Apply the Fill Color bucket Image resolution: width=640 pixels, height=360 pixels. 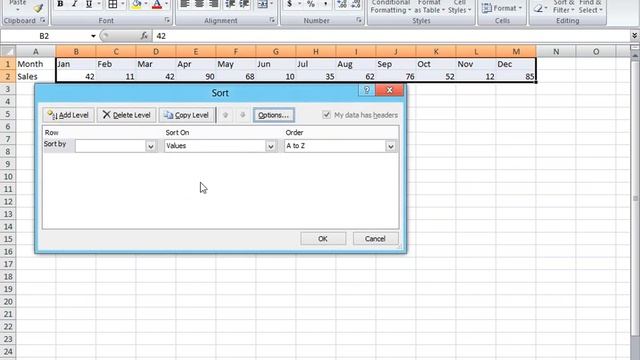(x=137, y=4)
